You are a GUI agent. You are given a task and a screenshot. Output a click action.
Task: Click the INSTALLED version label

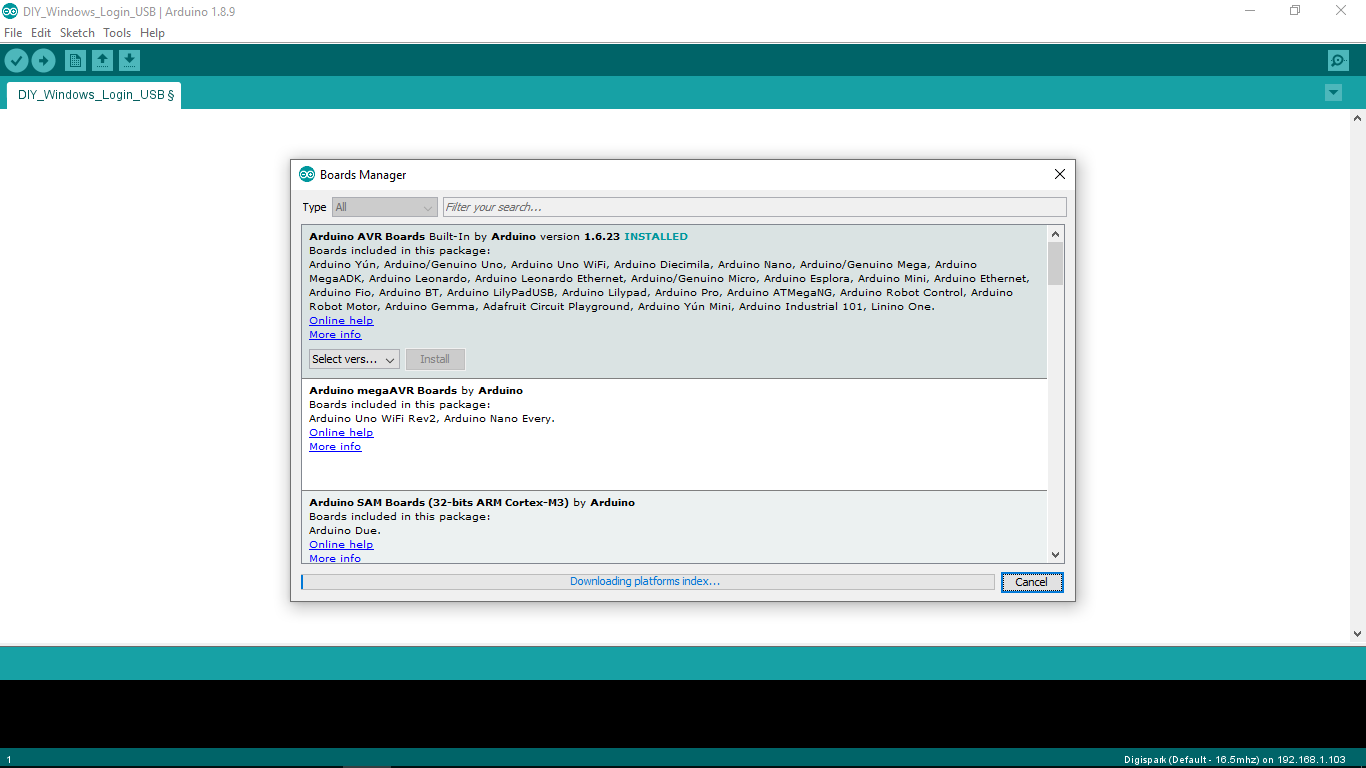pos(656,237)
